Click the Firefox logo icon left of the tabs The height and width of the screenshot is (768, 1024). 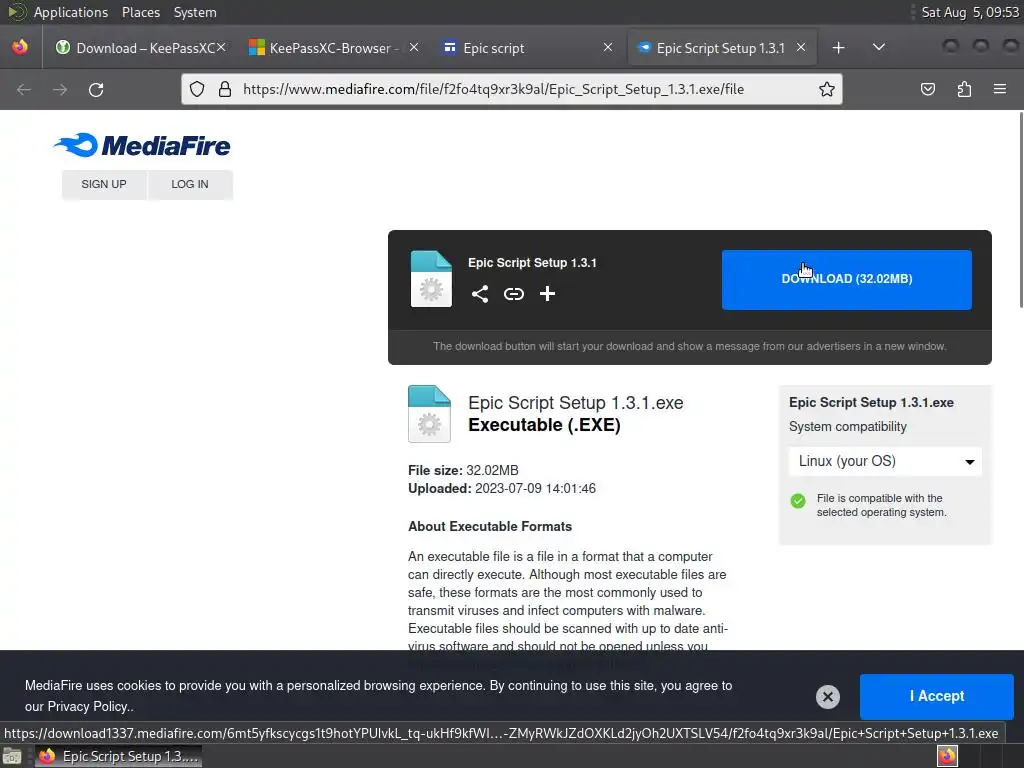[x=20, y=47]
